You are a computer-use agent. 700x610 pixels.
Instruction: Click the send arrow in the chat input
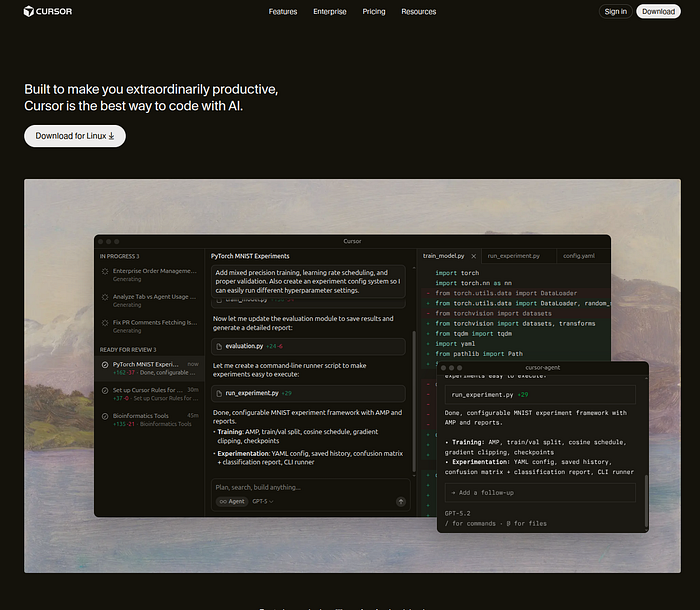401,501
